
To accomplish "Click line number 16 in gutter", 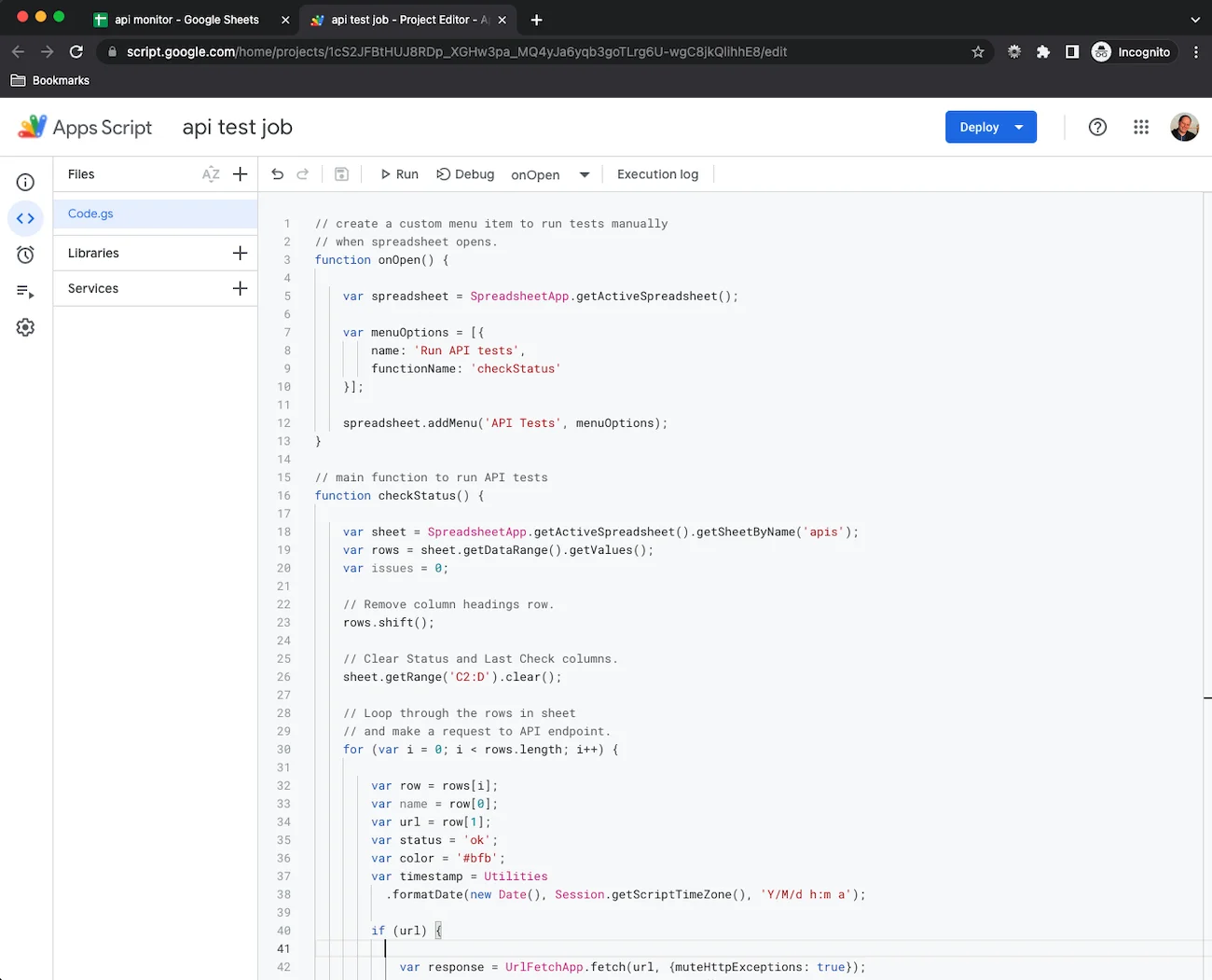I will 283,496.
